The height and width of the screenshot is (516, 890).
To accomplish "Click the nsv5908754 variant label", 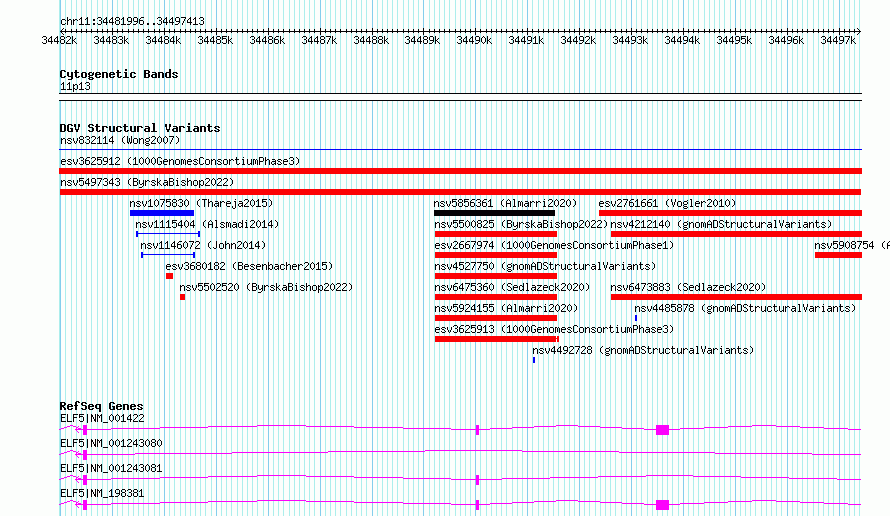I will 851,245.
